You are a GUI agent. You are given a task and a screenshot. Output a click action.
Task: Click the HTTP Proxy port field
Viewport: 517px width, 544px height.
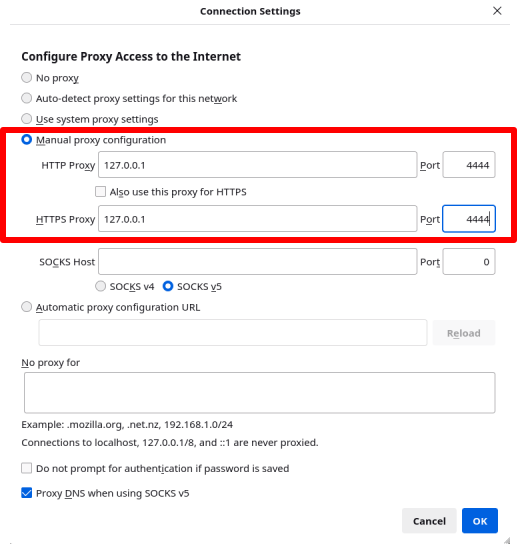point(469,165)
